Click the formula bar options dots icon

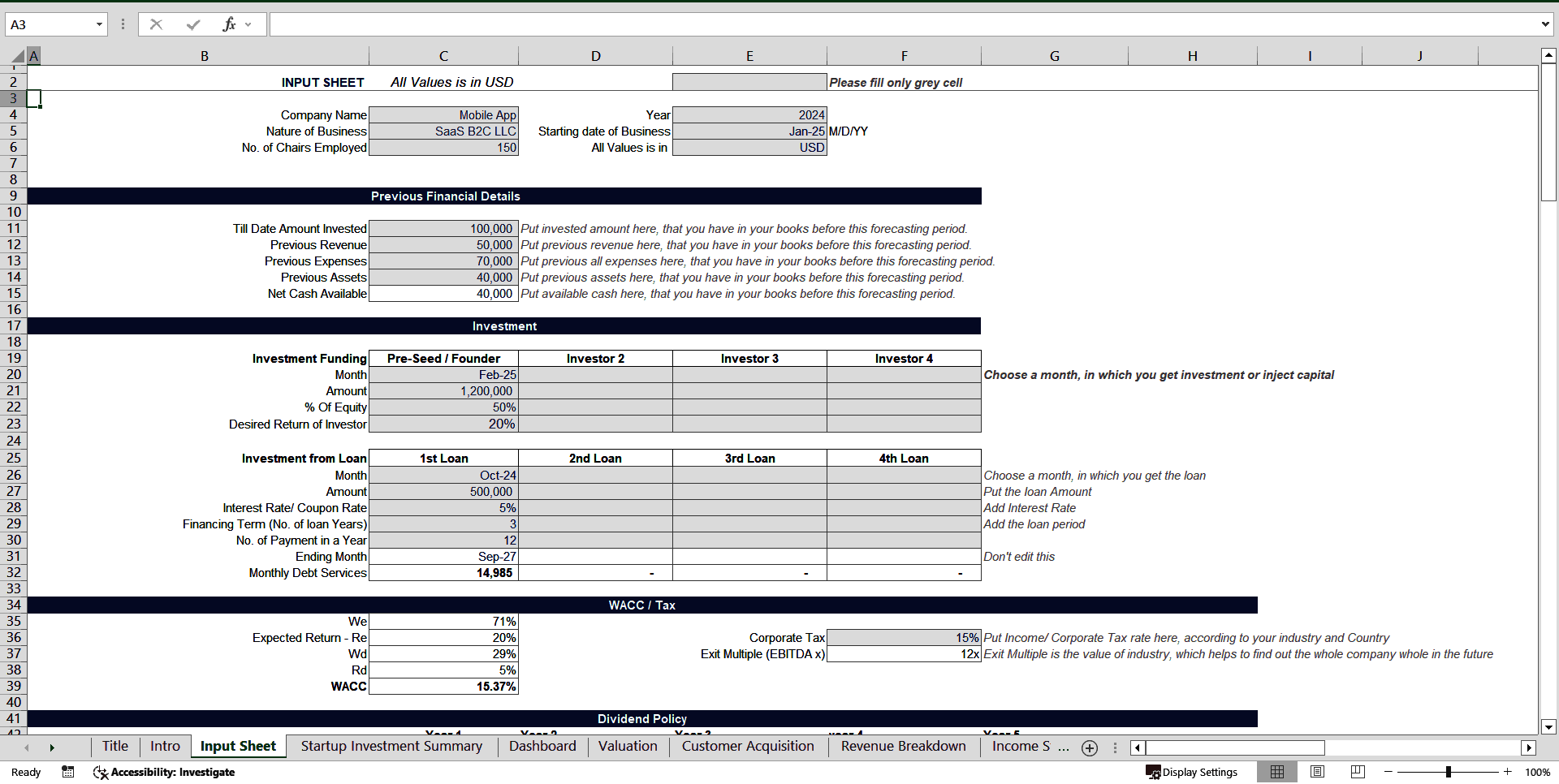pos(123,24)
